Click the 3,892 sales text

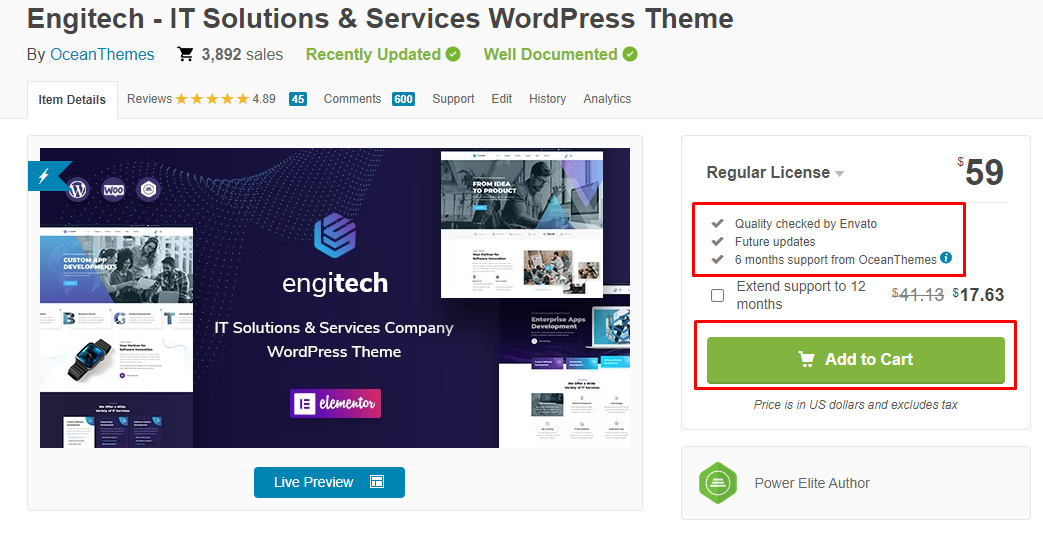click(242, 55)
